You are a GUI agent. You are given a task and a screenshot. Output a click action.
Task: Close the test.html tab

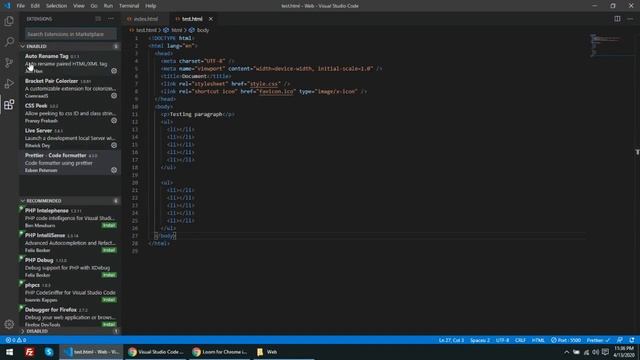click(211, 19)
